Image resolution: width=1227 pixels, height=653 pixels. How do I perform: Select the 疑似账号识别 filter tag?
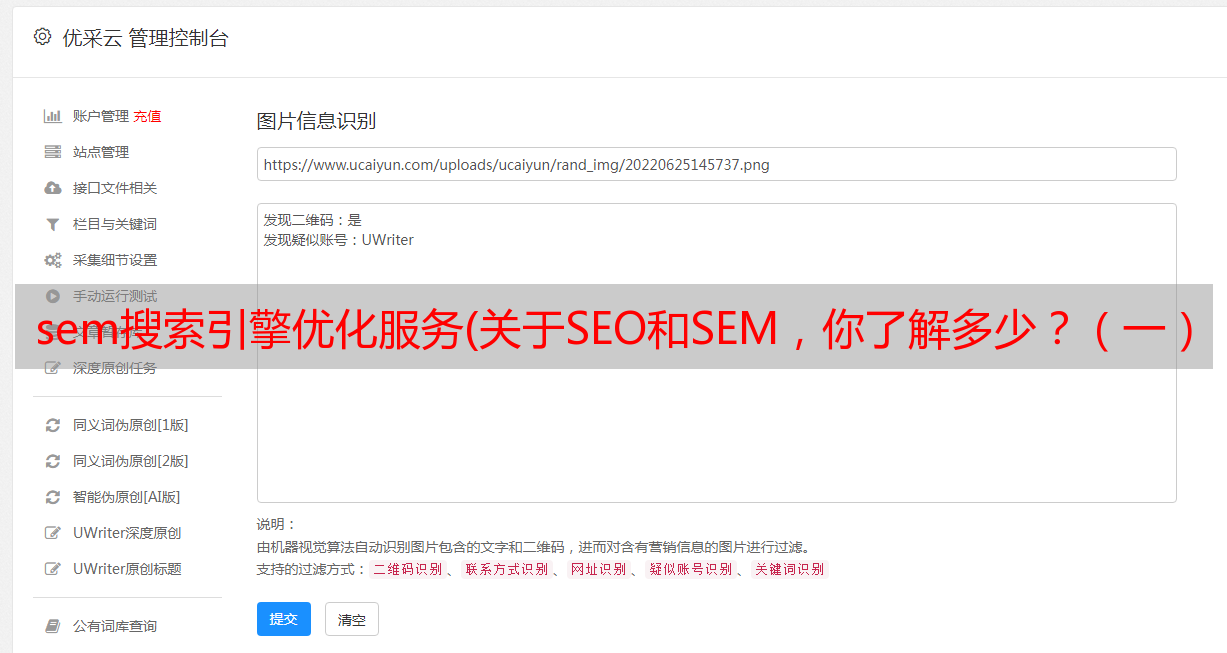coord(691,569)
